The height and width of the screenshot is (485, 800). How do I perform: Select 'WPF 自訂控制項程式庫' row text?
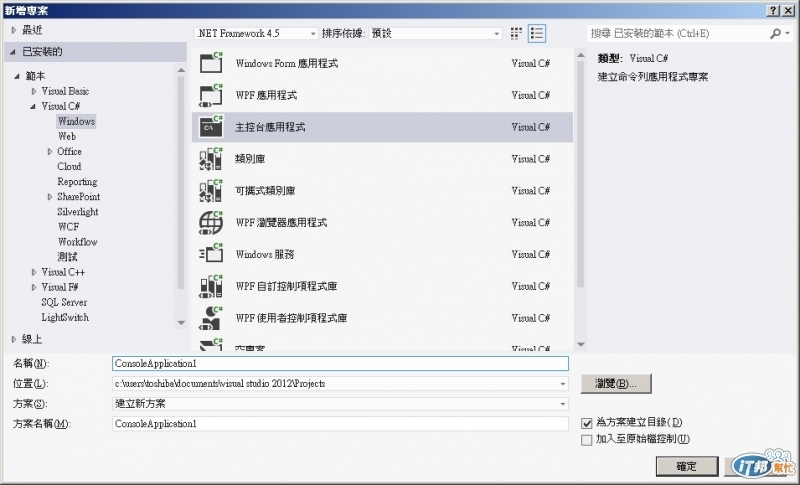(x=286, y=287)
